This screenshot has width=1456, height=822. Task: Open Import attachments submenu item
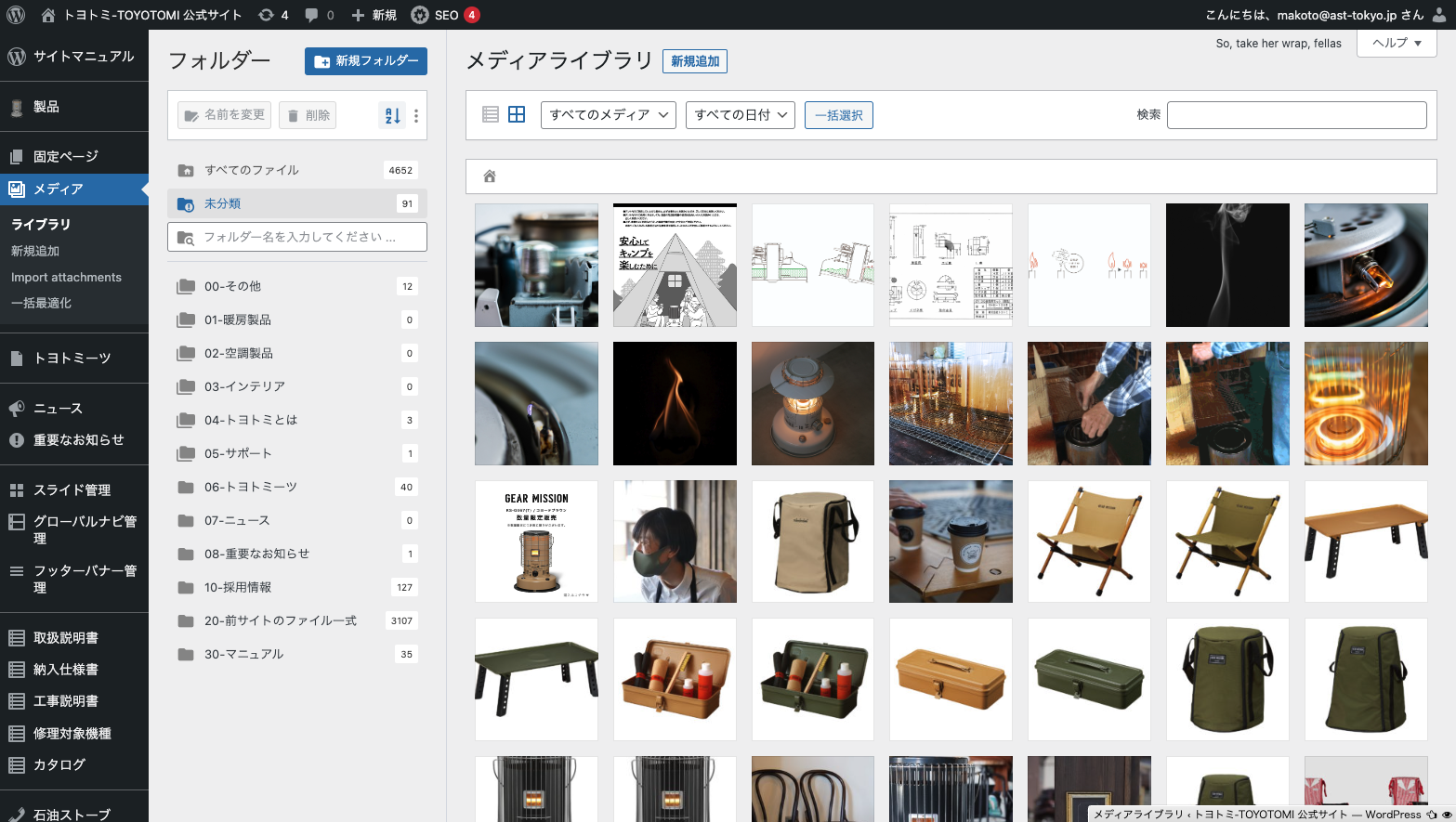pos(66,277)
